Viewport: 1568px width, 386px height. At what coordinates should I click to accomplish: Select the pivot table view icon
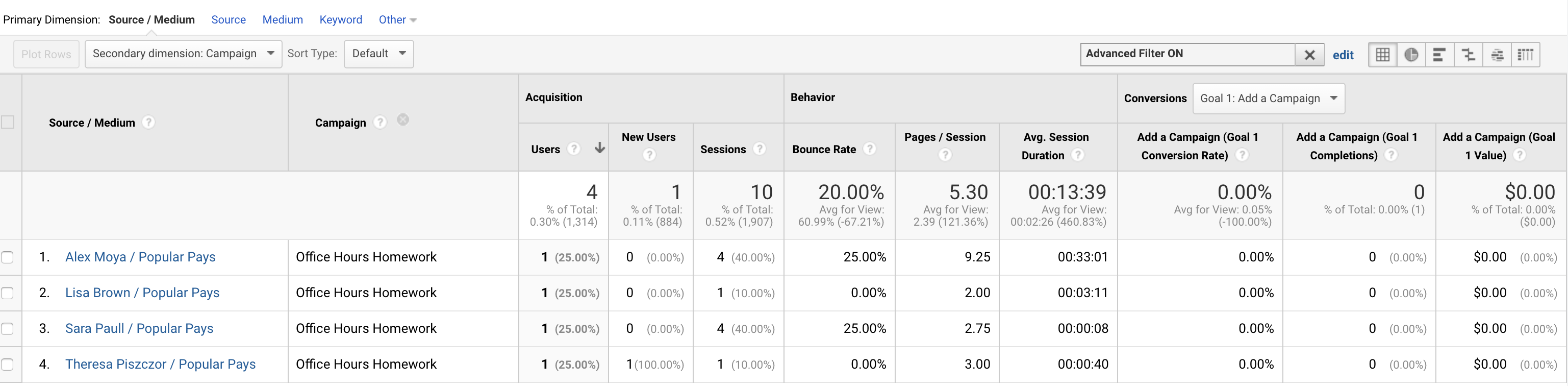pyautogui.click(x=1525, y=55)
